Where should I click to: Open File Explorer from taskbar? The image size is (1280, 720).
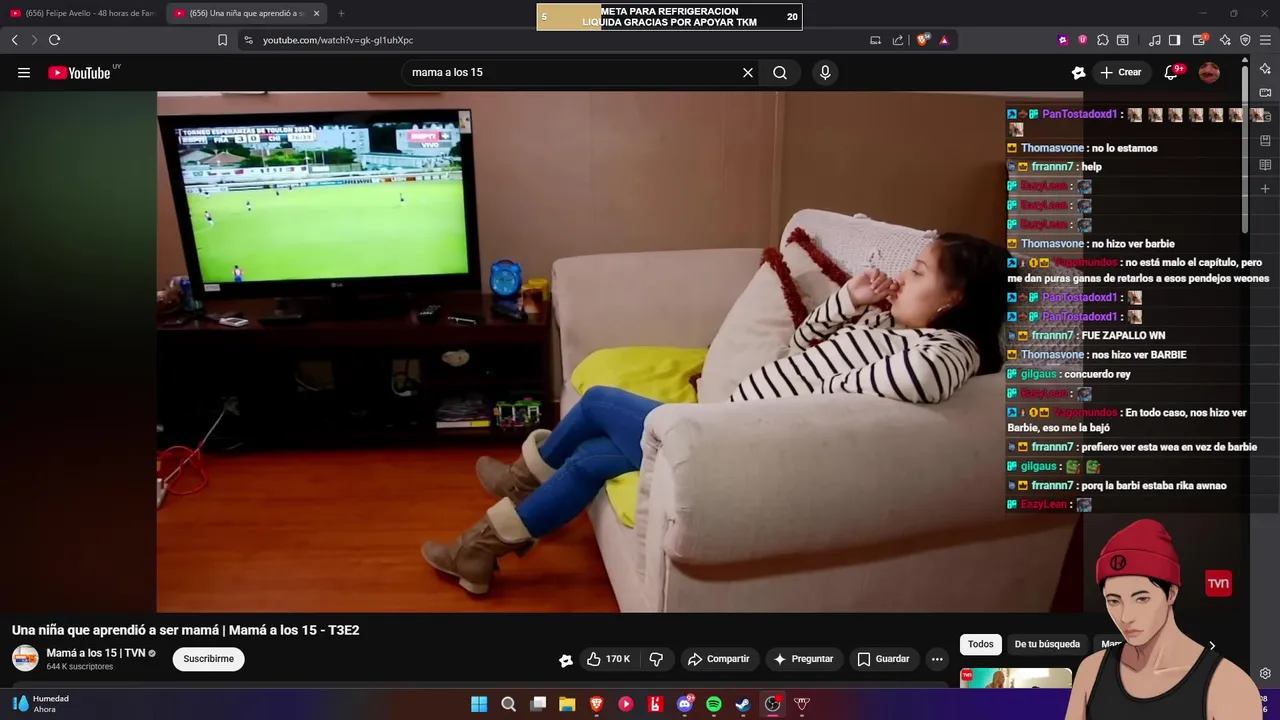tap(567, 704)
